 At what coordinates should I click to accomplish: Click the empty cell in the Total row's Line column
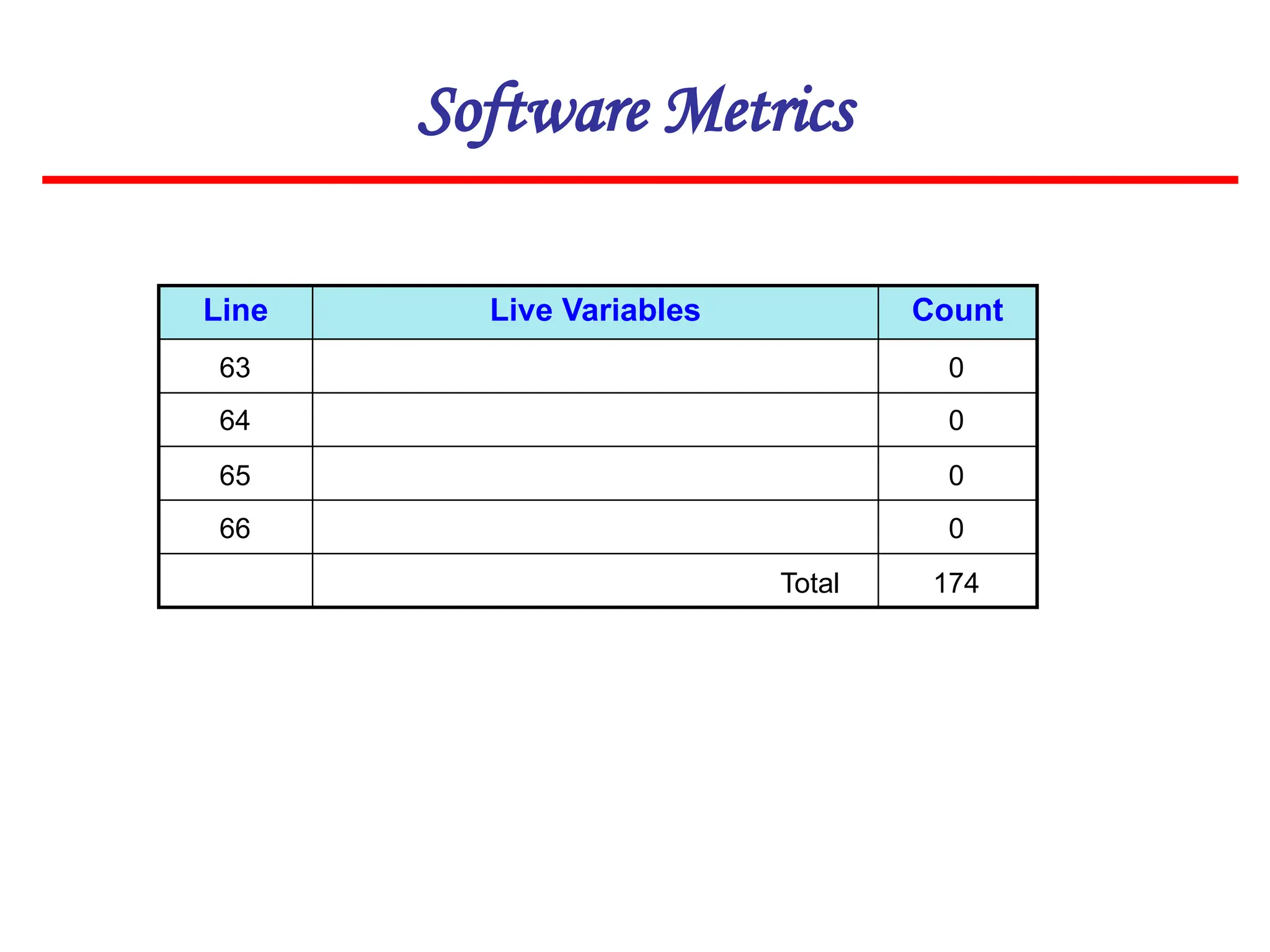point(236,581)
